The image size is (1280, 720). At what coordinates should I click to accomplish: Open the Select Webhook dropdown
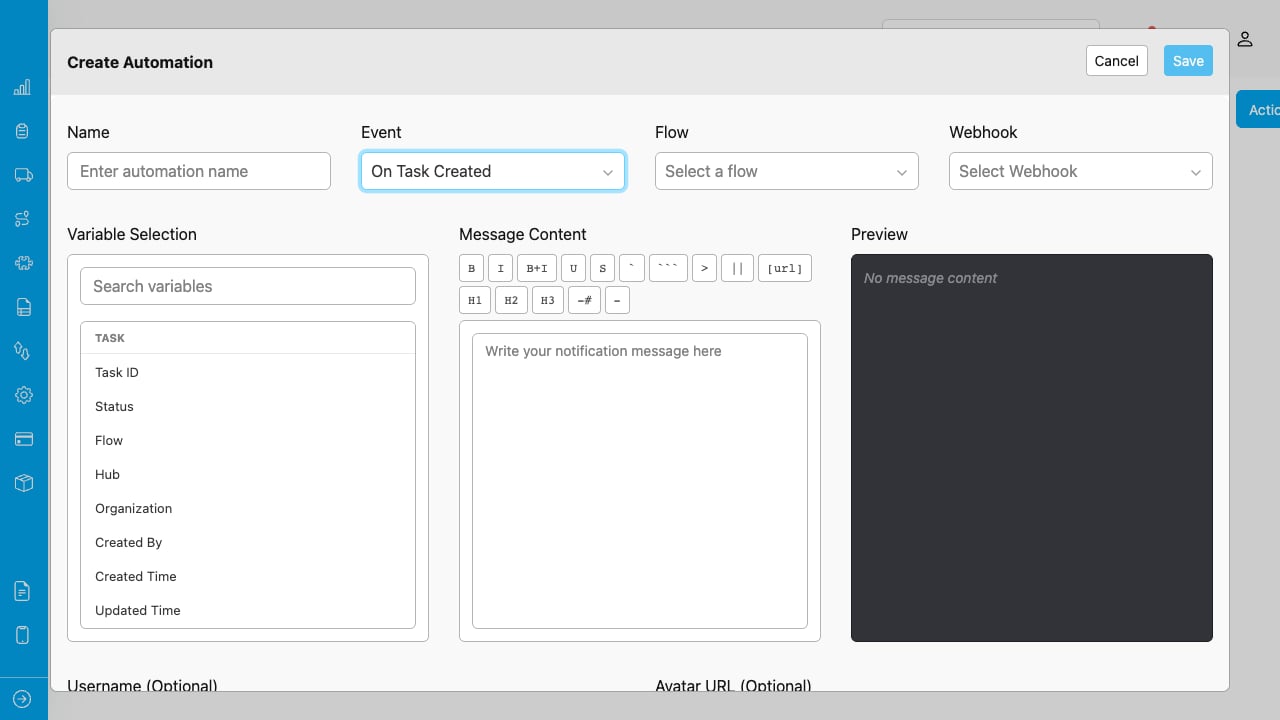pyautogui.click(x=1081, y=171)
